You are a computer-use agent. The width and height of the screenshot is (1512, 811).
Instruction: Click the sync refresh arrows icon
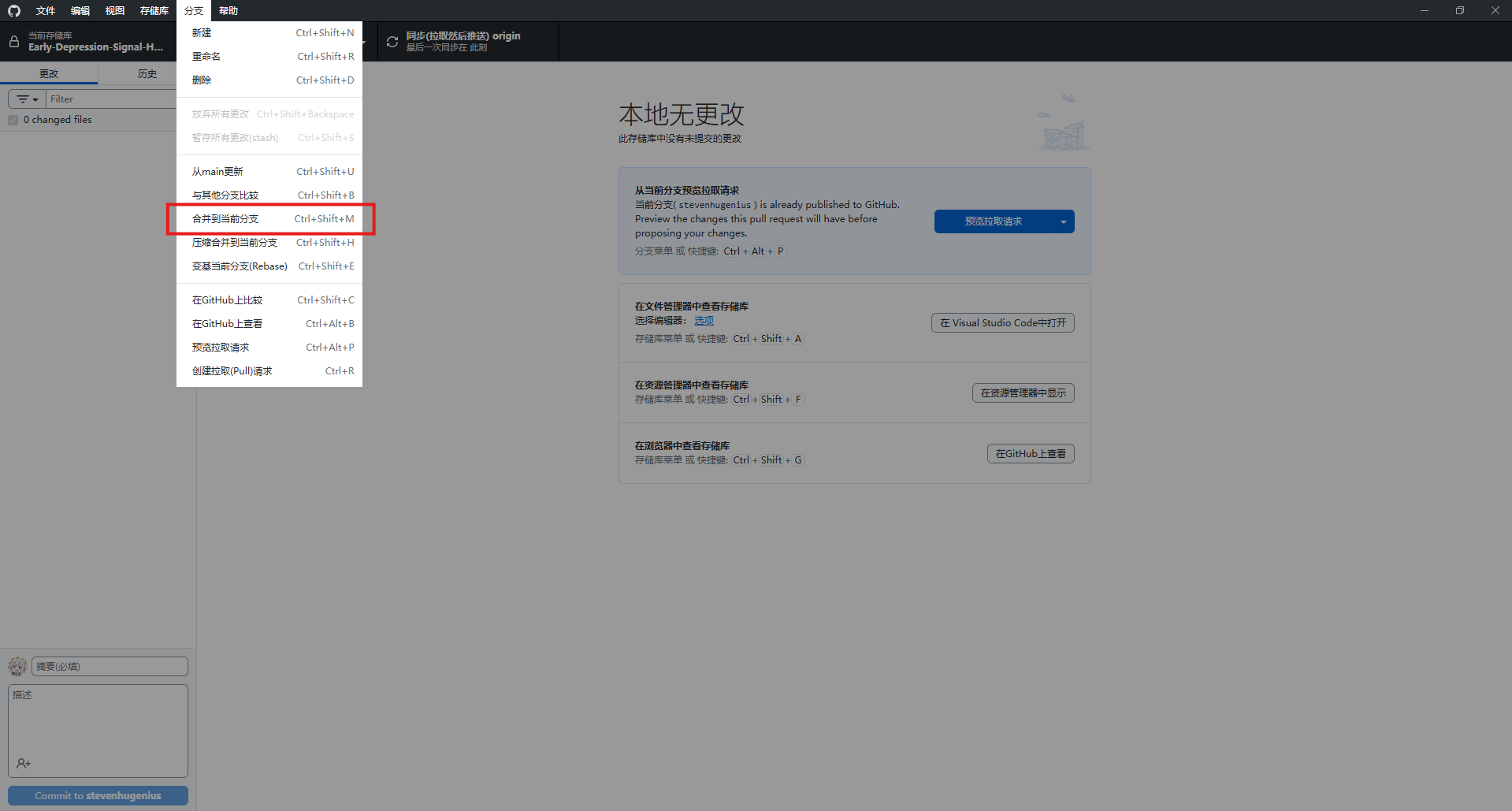[392, 42]
